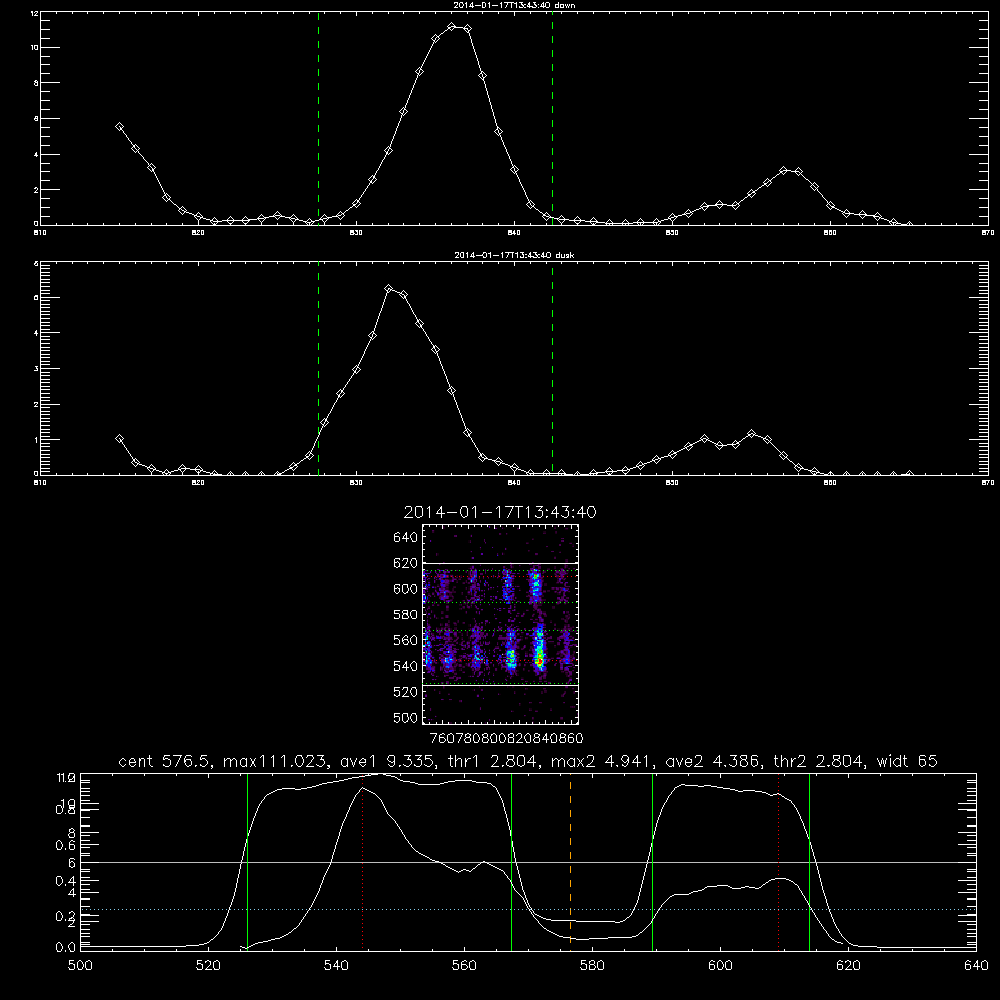Click the first green vertical line near 526 in the bottom plot
This screenshot has height=1000, width=1000.
pos(247,861)
